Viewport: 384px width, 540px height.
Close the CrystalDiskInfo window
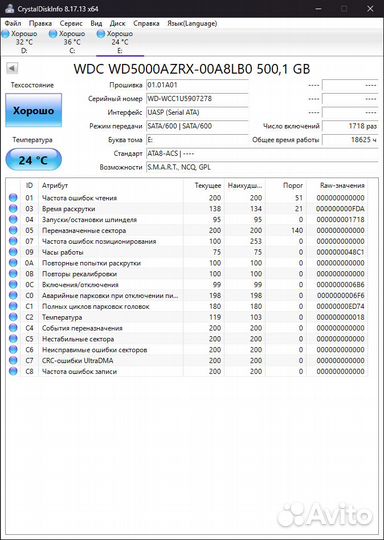(x=371, y=9)
